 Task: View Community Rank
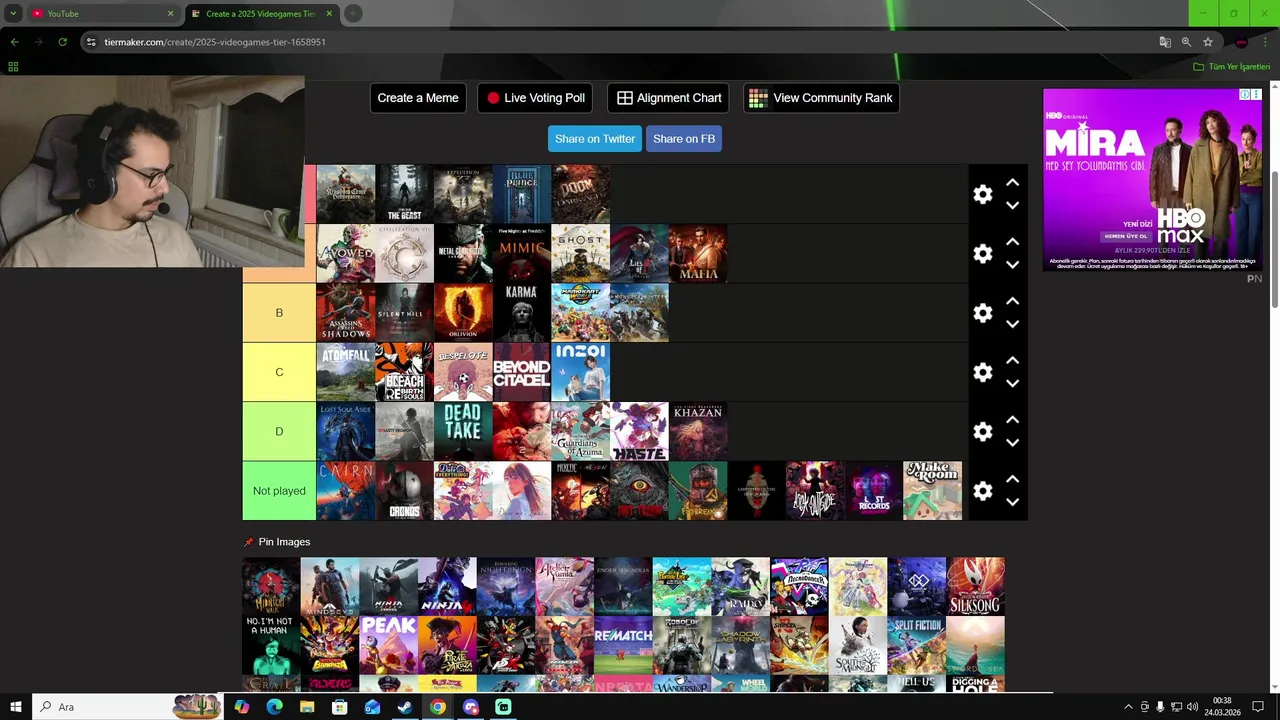(x=821, y=98)
